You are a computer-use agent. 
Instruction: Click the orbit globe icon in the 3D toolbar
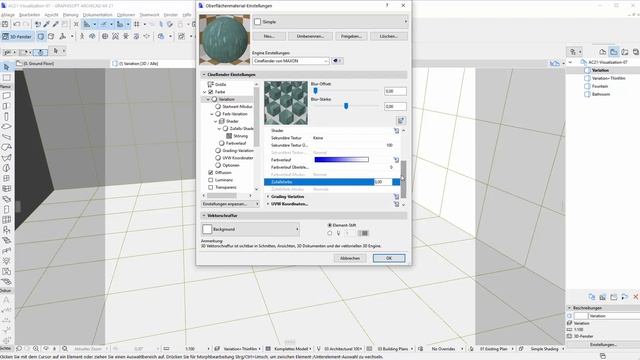point(105,36)
